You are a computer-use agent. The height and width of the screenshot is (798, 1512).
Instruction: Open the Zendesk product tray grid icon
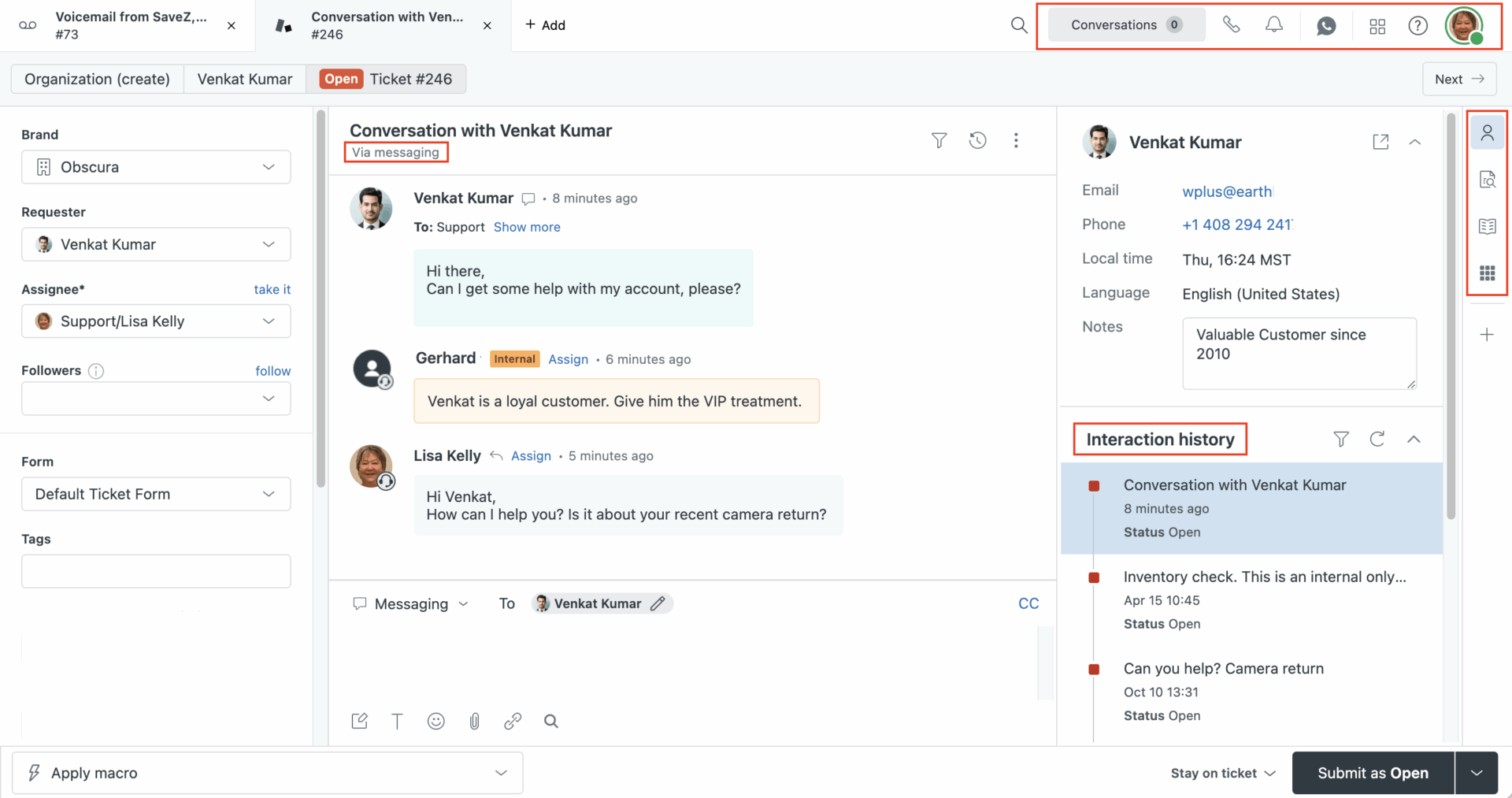[1377, 26]
